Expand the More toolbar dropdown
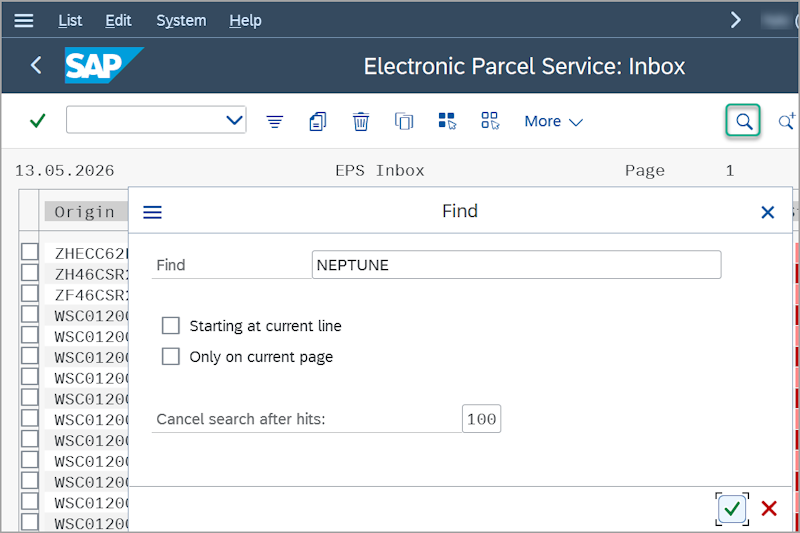This screenshot has height=533, width=800. (554, 121)
